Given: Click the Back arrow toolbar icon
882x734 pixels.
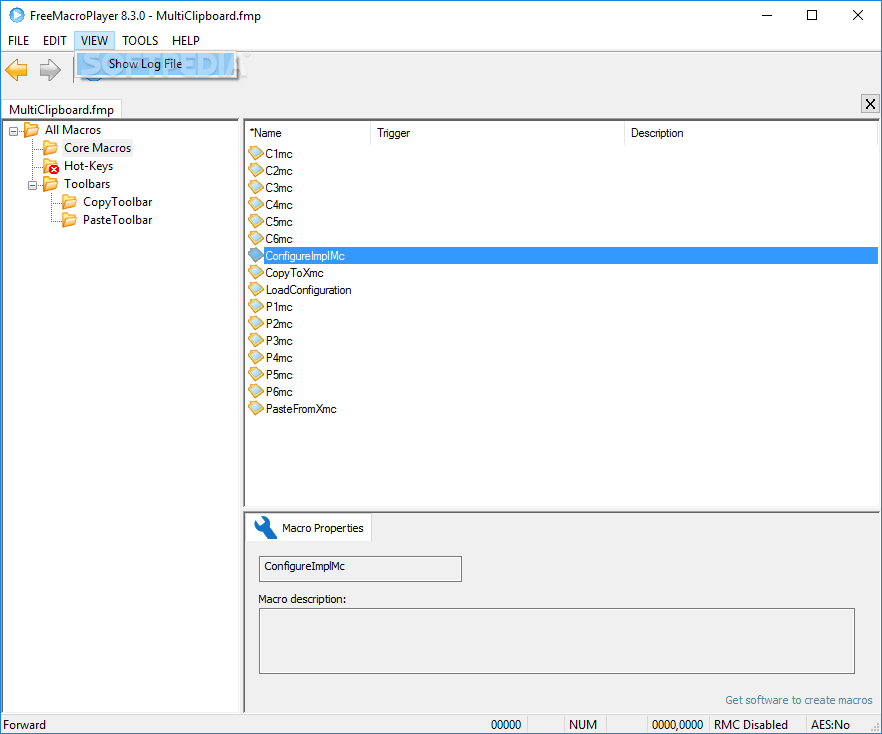Looking at the screenshot, I should [x=16, y=70].
